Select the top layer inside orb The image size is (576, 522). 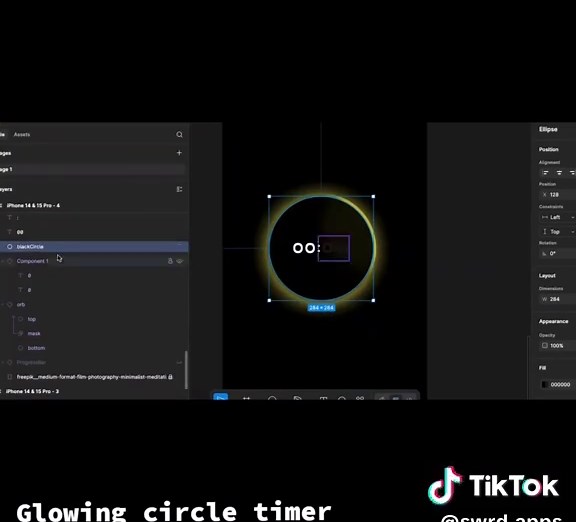point(32,319)
